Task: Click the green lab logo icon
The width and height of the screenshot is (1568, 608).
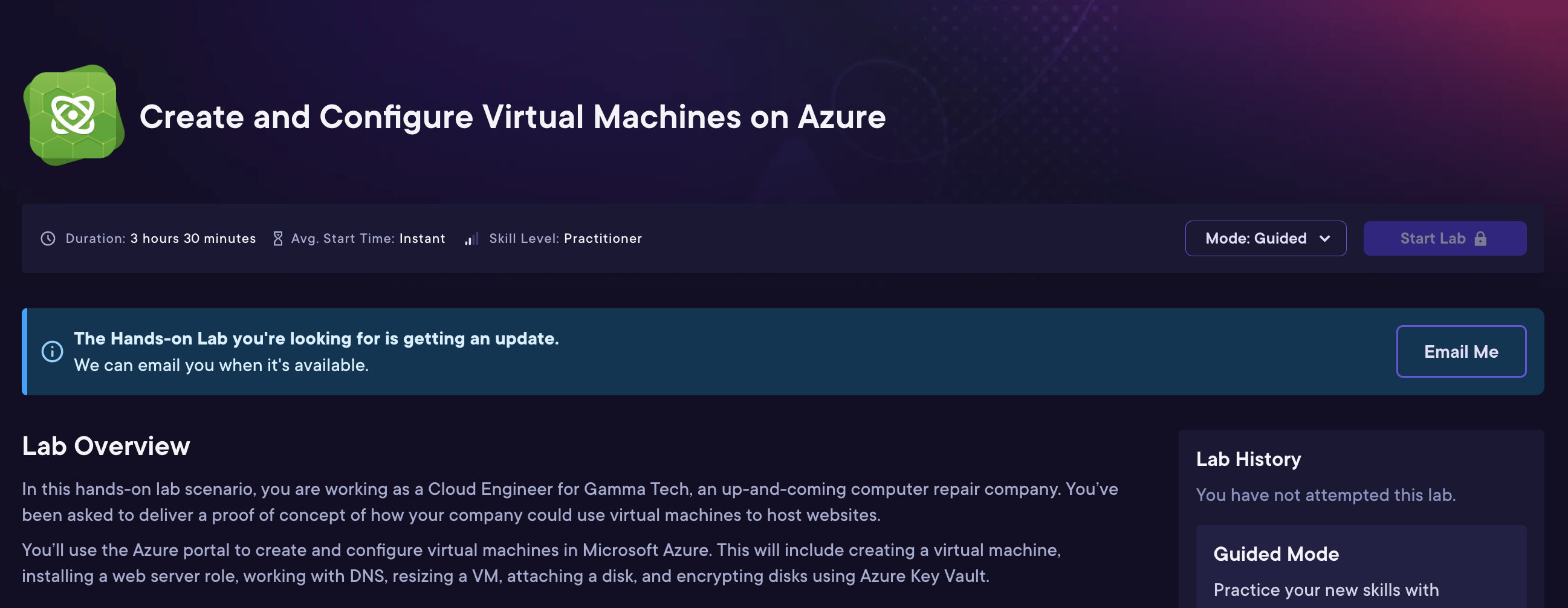Action: coord(74,115)
